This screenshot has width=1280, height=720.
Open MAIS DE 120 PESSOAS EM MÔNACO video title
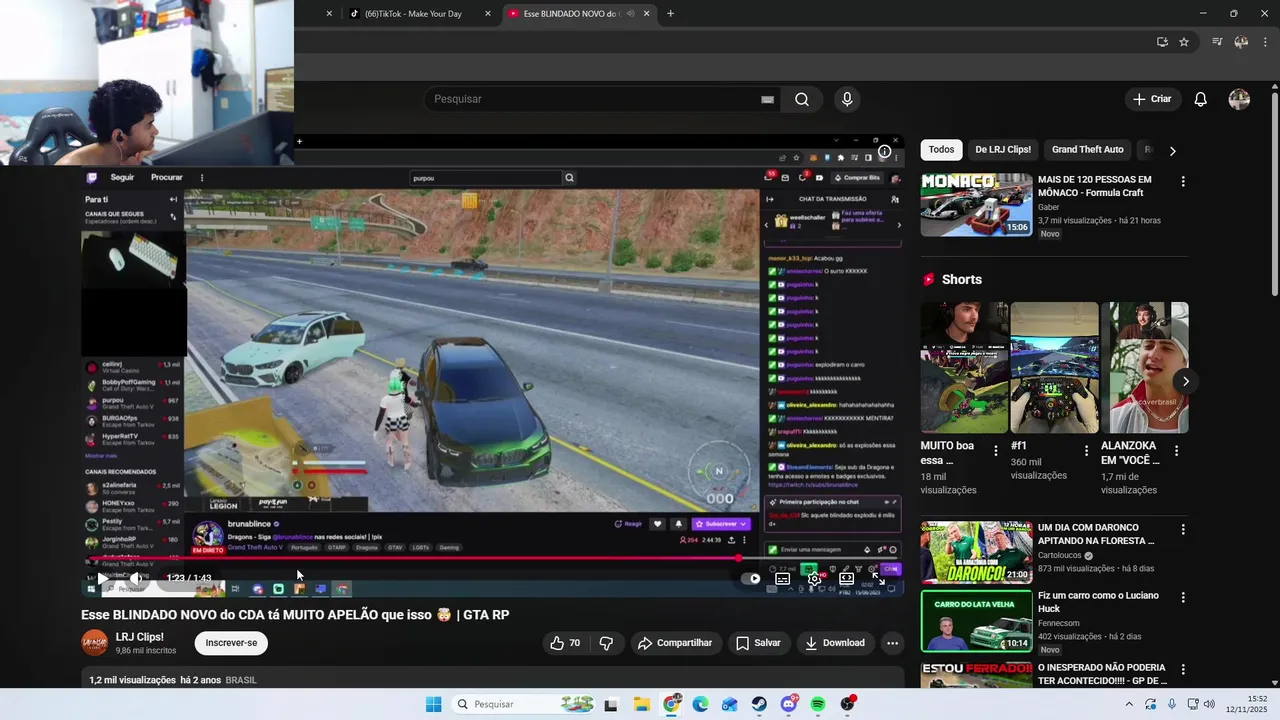(x=1094, y=186)
